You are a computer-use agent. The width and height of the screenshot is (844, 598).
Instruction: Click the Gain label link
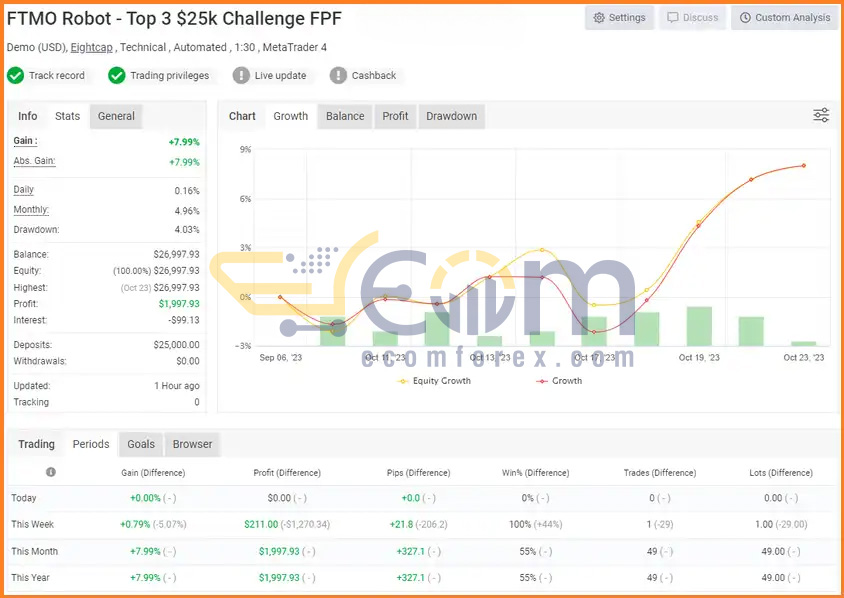tap(25, 141)
